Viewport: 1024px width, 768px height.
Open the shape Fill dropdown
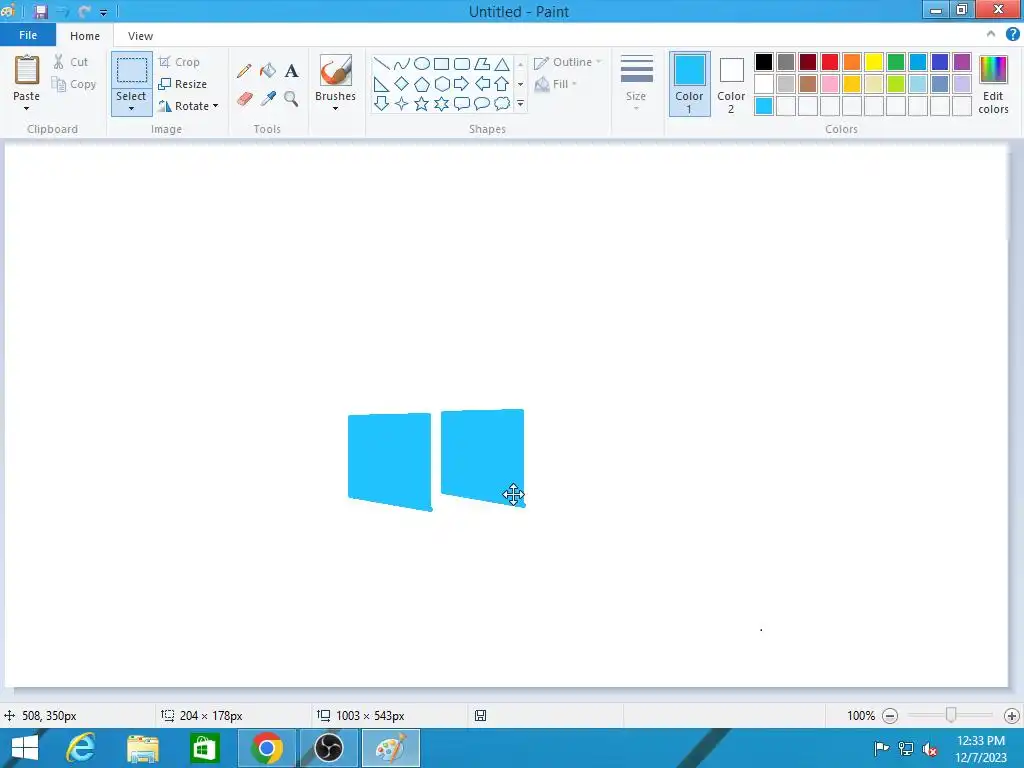[x=556, y=84]
